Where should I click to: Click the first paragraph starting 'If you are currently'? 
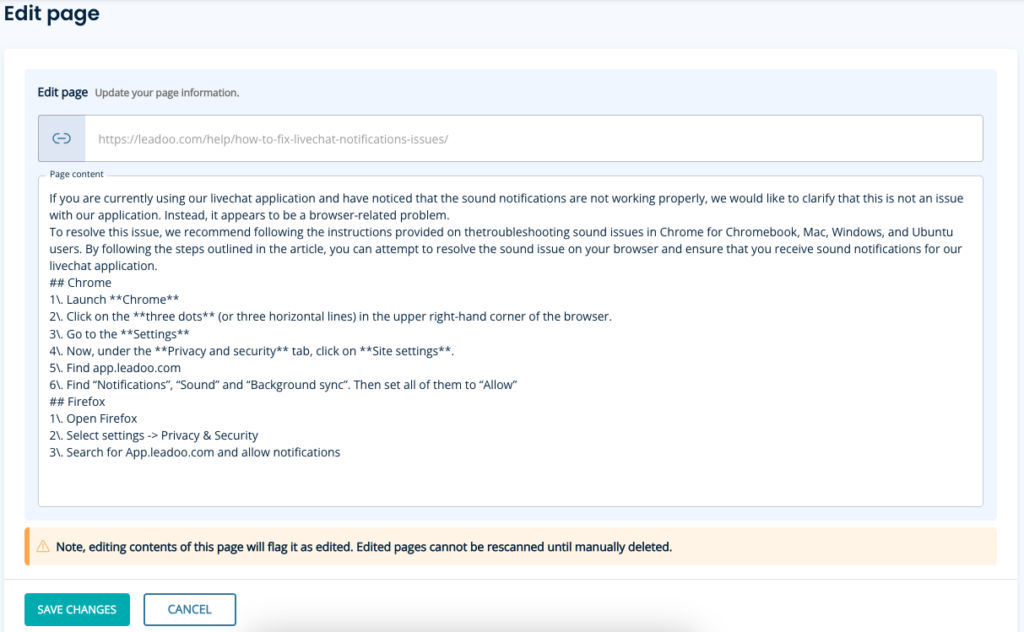click(506, 206)
